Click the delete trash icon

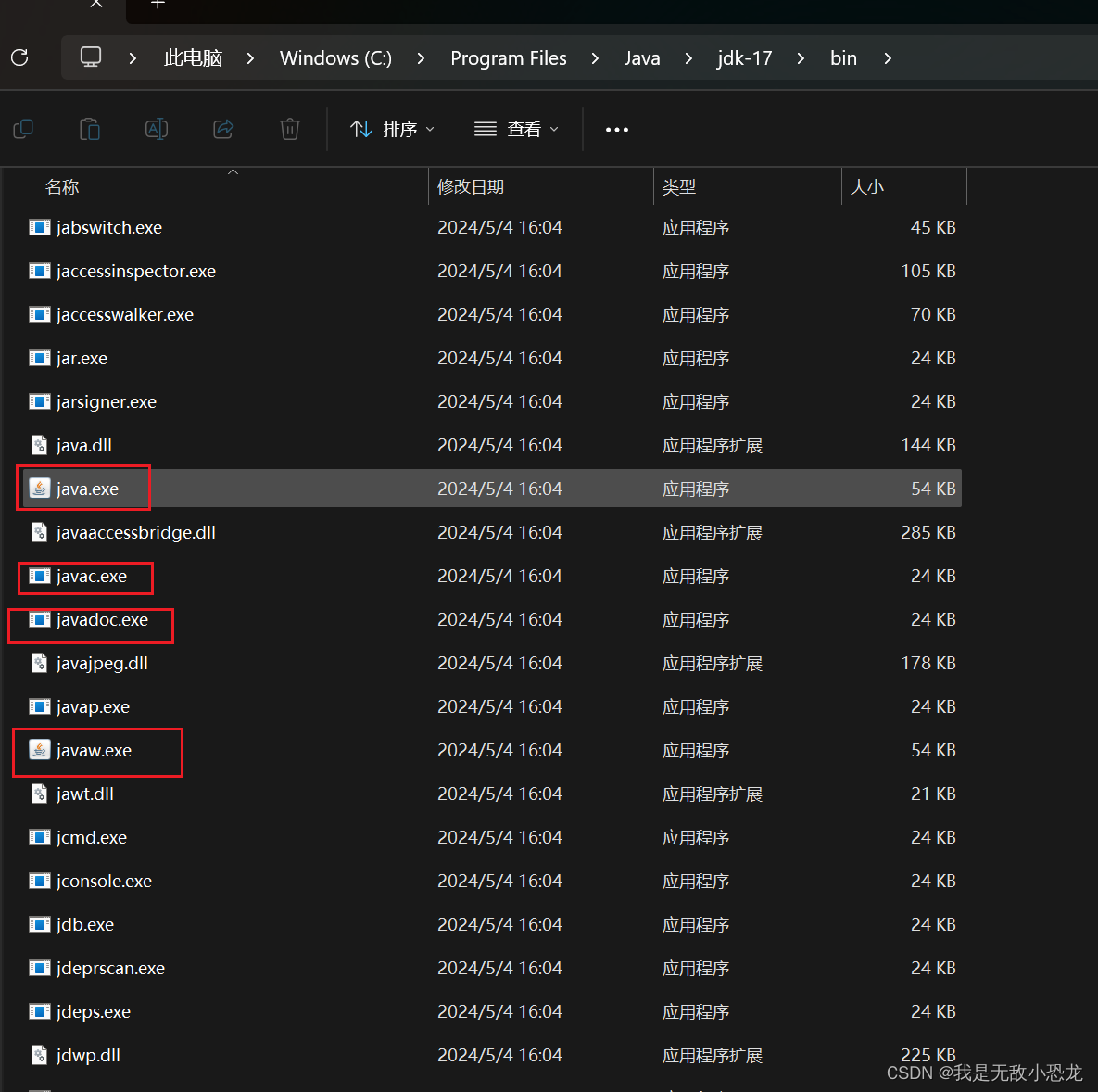pos(290,129)
